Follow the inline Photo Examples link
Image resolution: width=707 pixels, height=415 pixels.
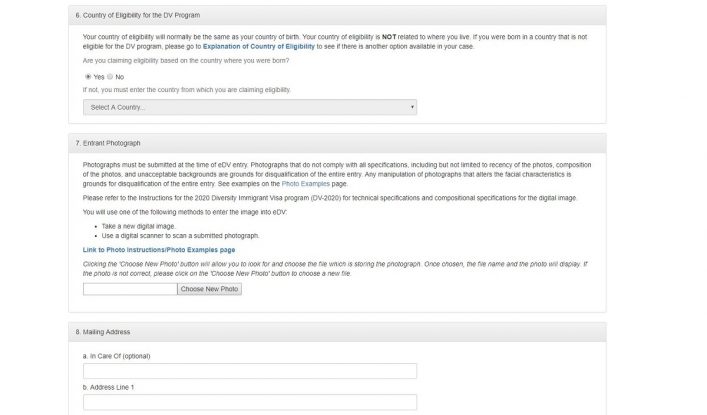303,184
